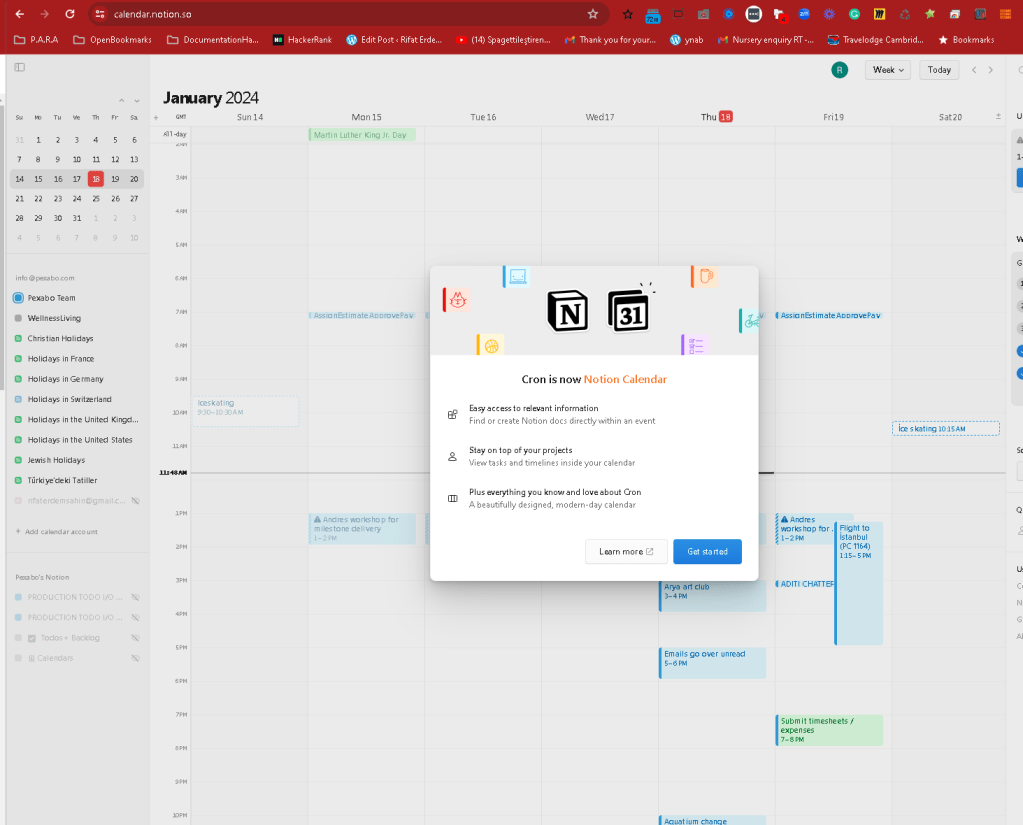Open Flight to Istanbul event
The height and width of the screenshot is (825, 1023).
(859, 583)
